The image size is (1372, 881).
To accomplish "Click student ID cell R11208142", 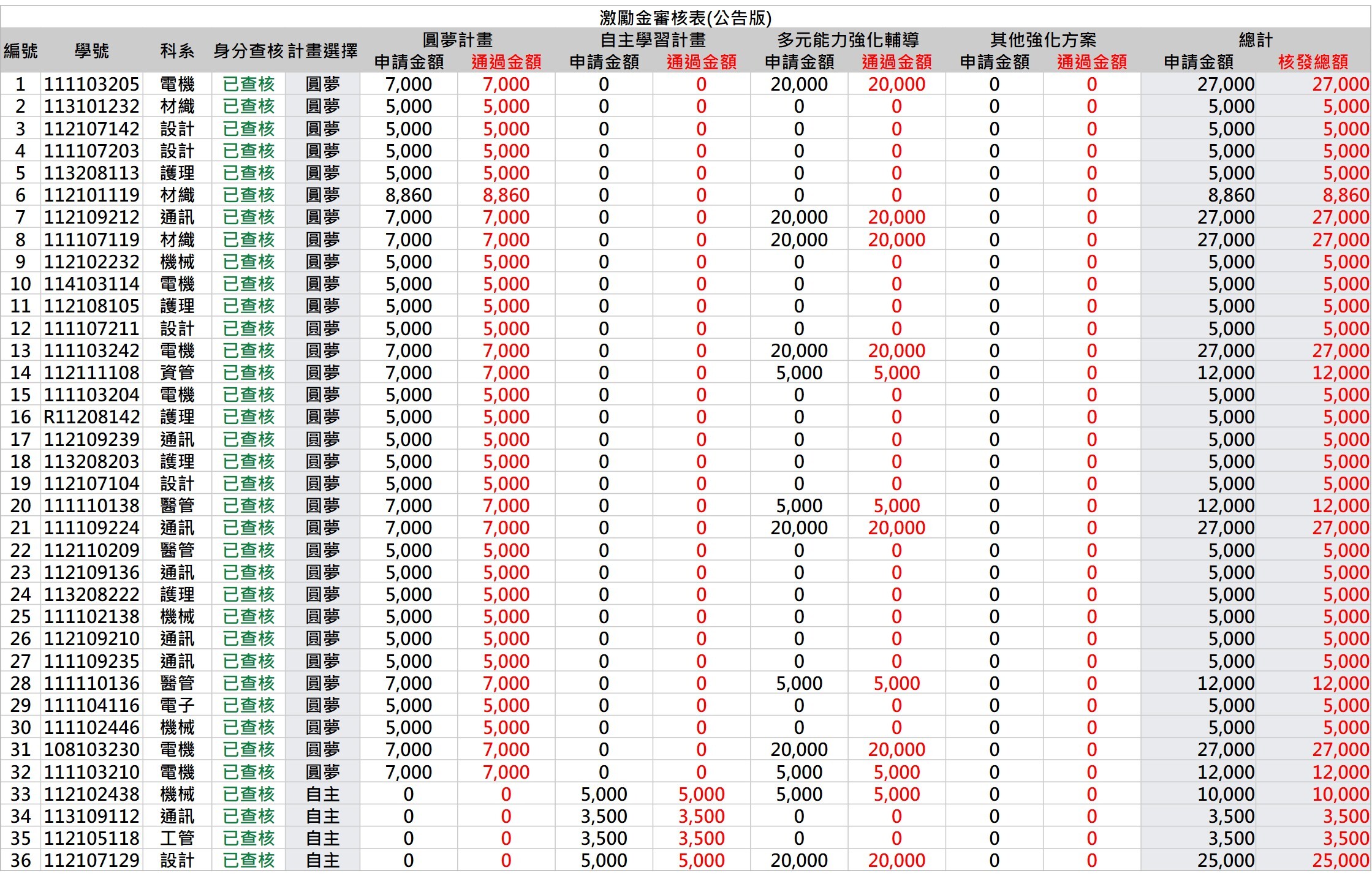I will 92,417.
